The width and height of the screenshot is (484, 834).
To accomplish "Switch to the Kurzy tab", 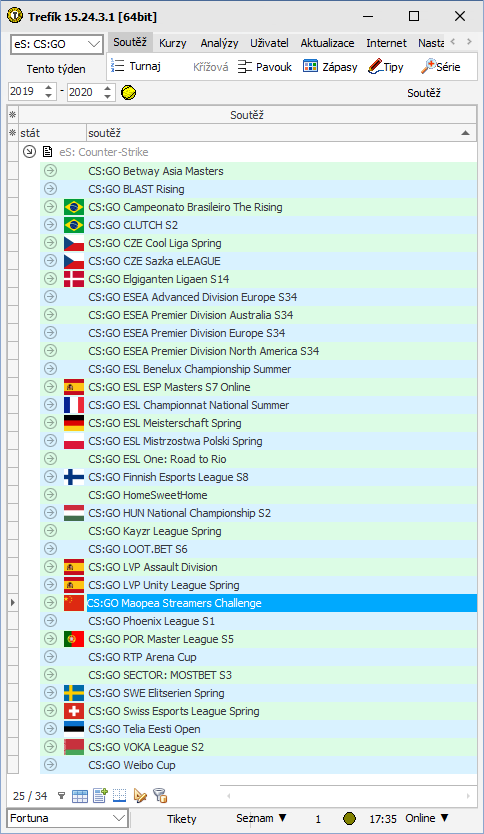I will (173, 43).
